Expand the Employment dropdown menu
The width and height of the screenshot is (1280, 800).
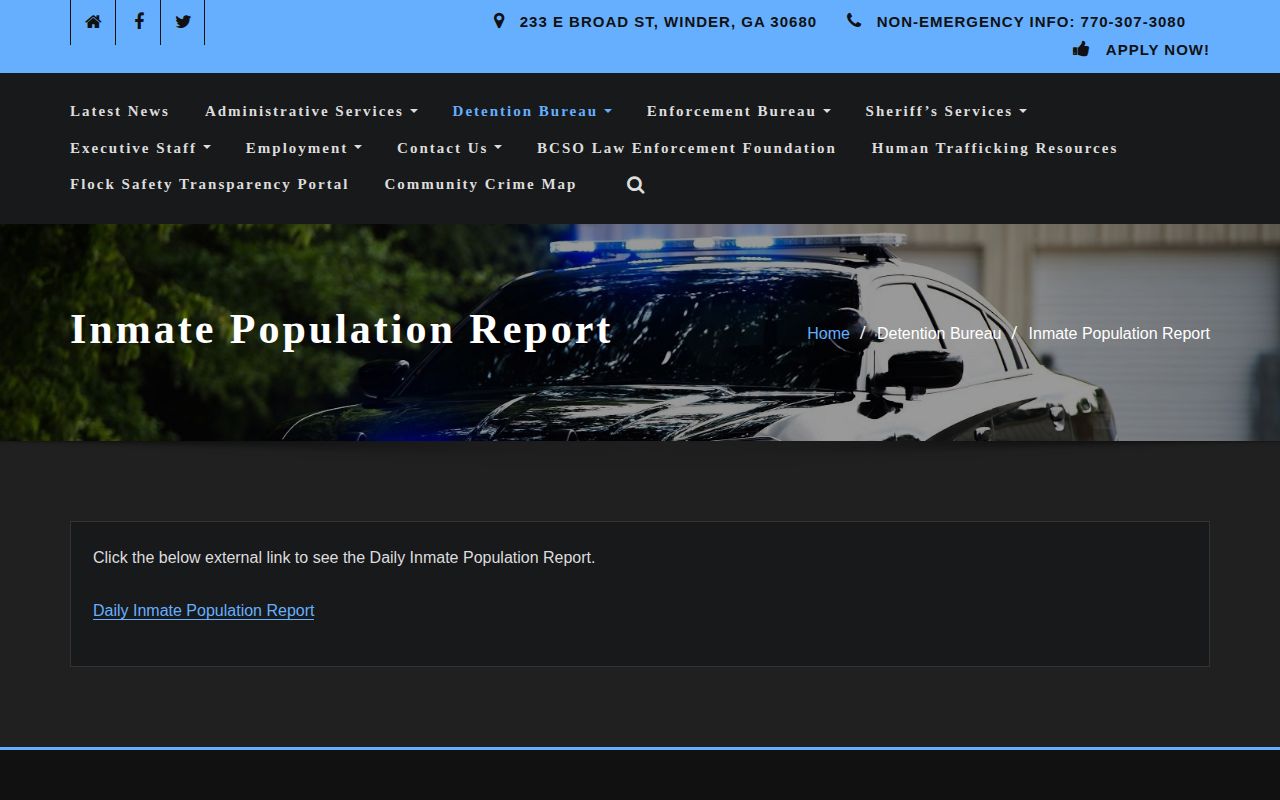click(x=304, y=148)
